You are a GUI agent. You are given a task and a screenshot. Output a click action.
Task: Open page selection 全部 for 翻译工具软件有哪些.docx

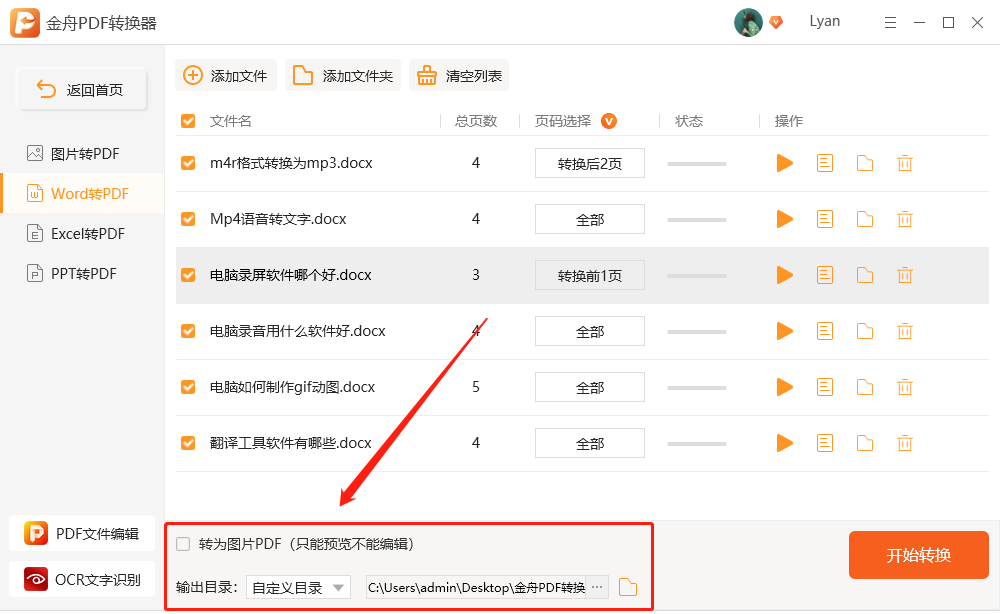[x=590, y=443]
